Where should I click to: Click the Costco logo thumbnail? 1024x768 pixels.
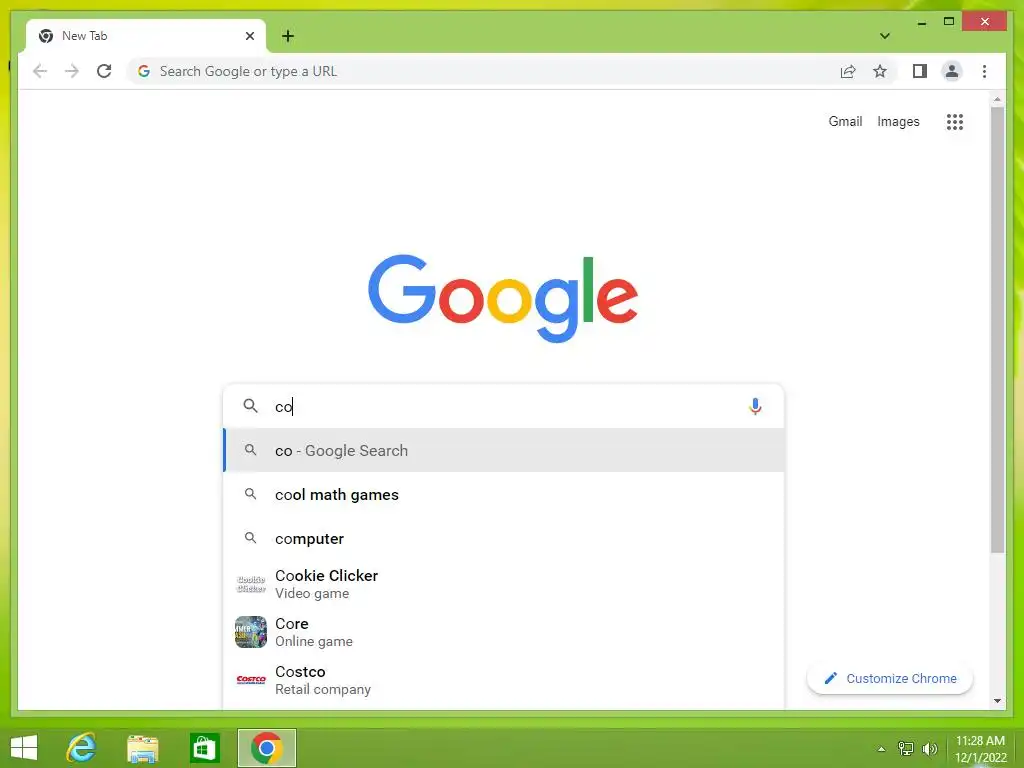[x=251, y=680]
